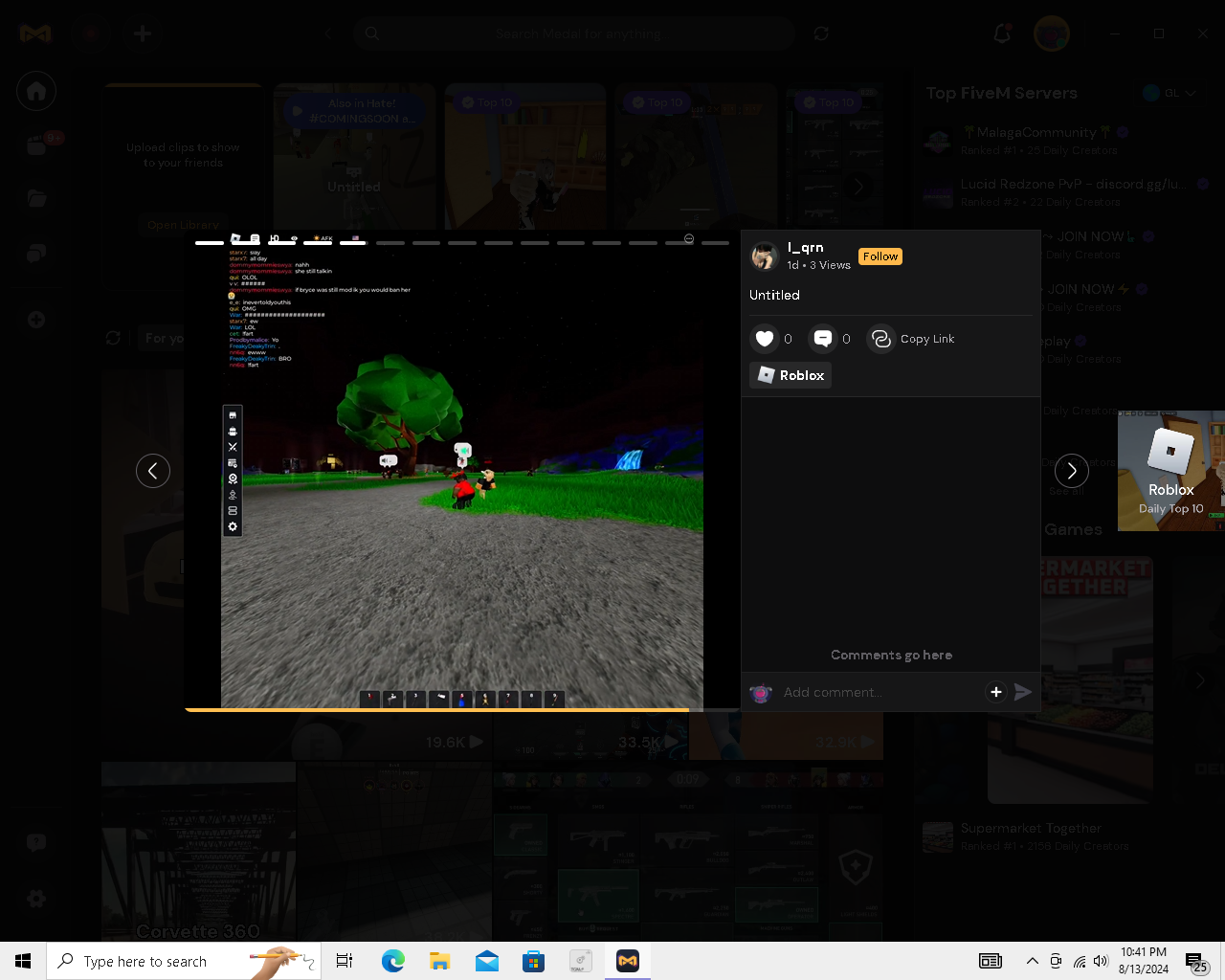Open the feedback bubble icon in sidebar
Screen dimensions: 1225x980
(x=36, y=843)
